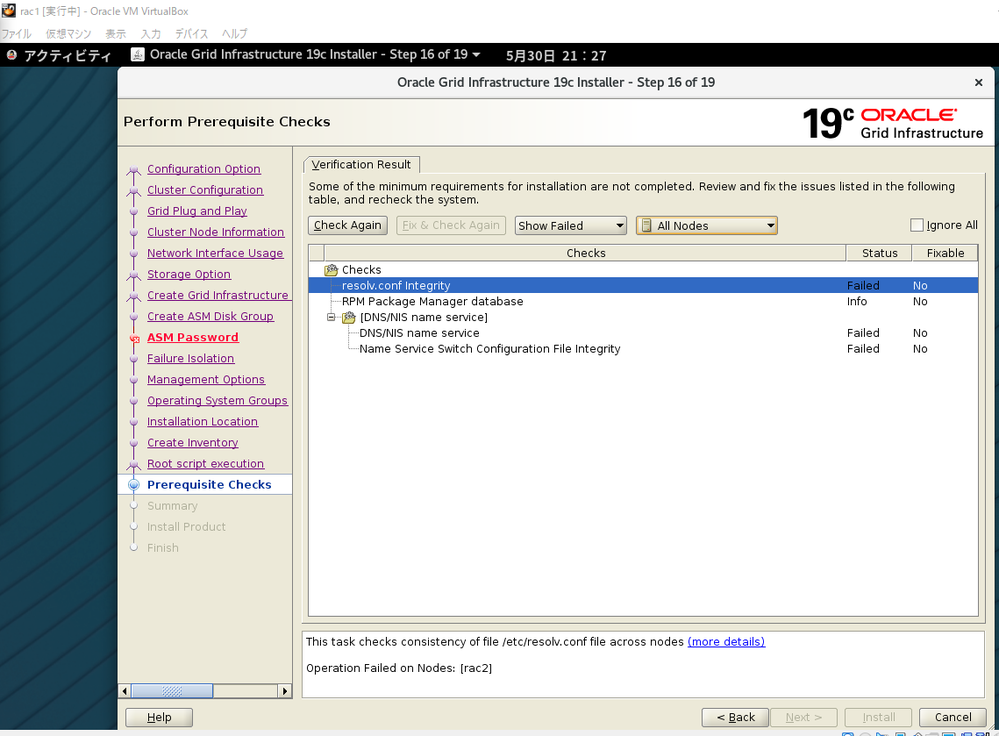
Task: Open the ファイル menu
Action: [16, 34]
